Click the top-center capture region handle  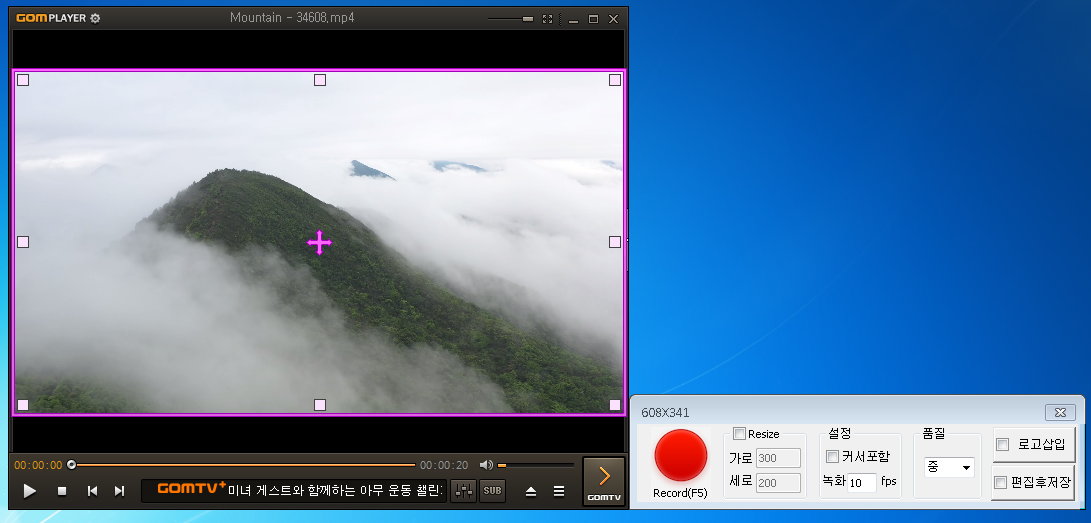320,80
